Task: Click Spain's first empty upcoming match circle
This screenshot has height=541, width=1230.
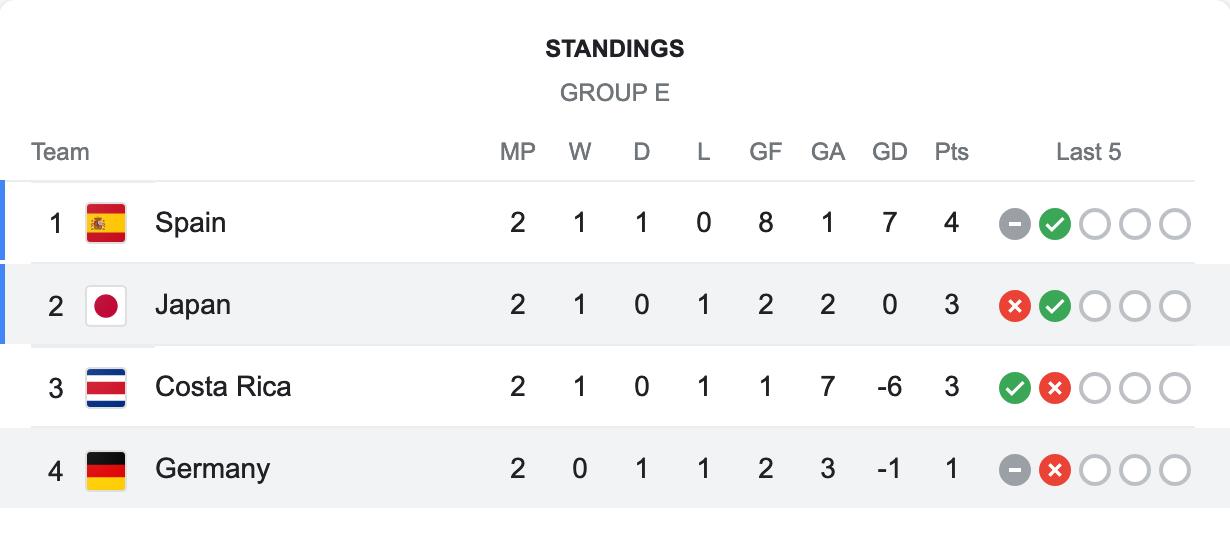Action: pyautogui.click(x=1094, y=224)
